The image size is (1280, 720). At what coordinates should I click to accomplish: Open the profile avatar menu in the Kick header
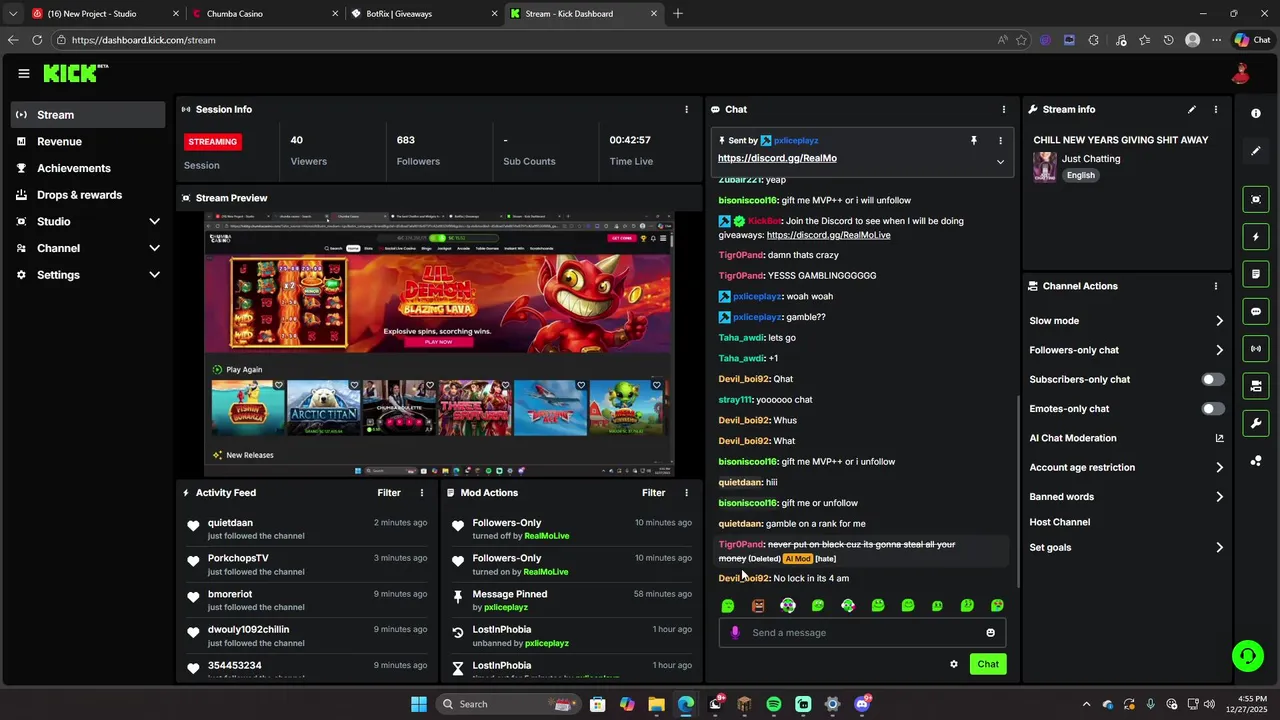tap(1241, 73)
